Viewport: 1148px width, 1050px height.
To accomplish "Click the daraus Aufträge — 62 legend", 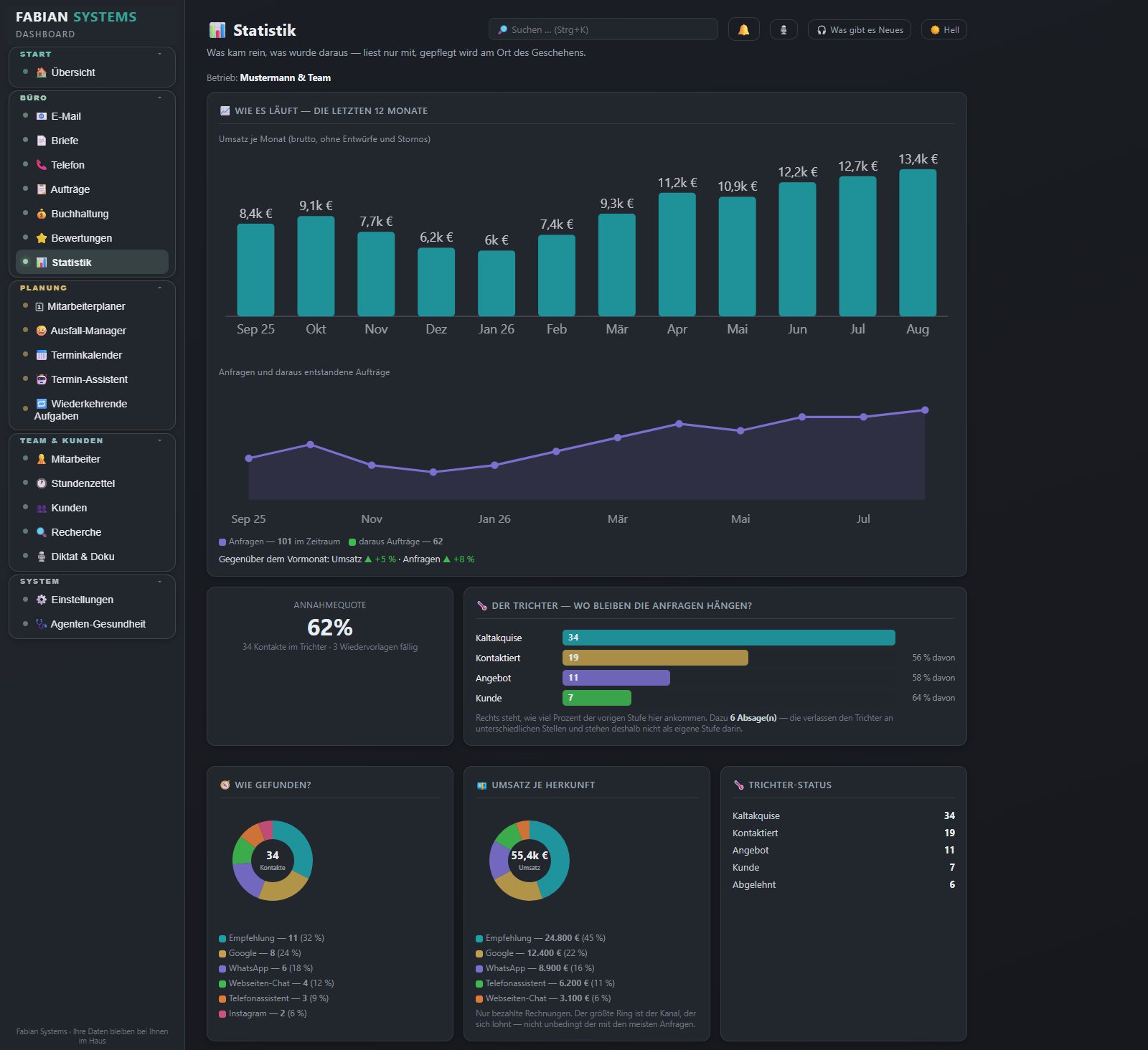I will [396, 541].
